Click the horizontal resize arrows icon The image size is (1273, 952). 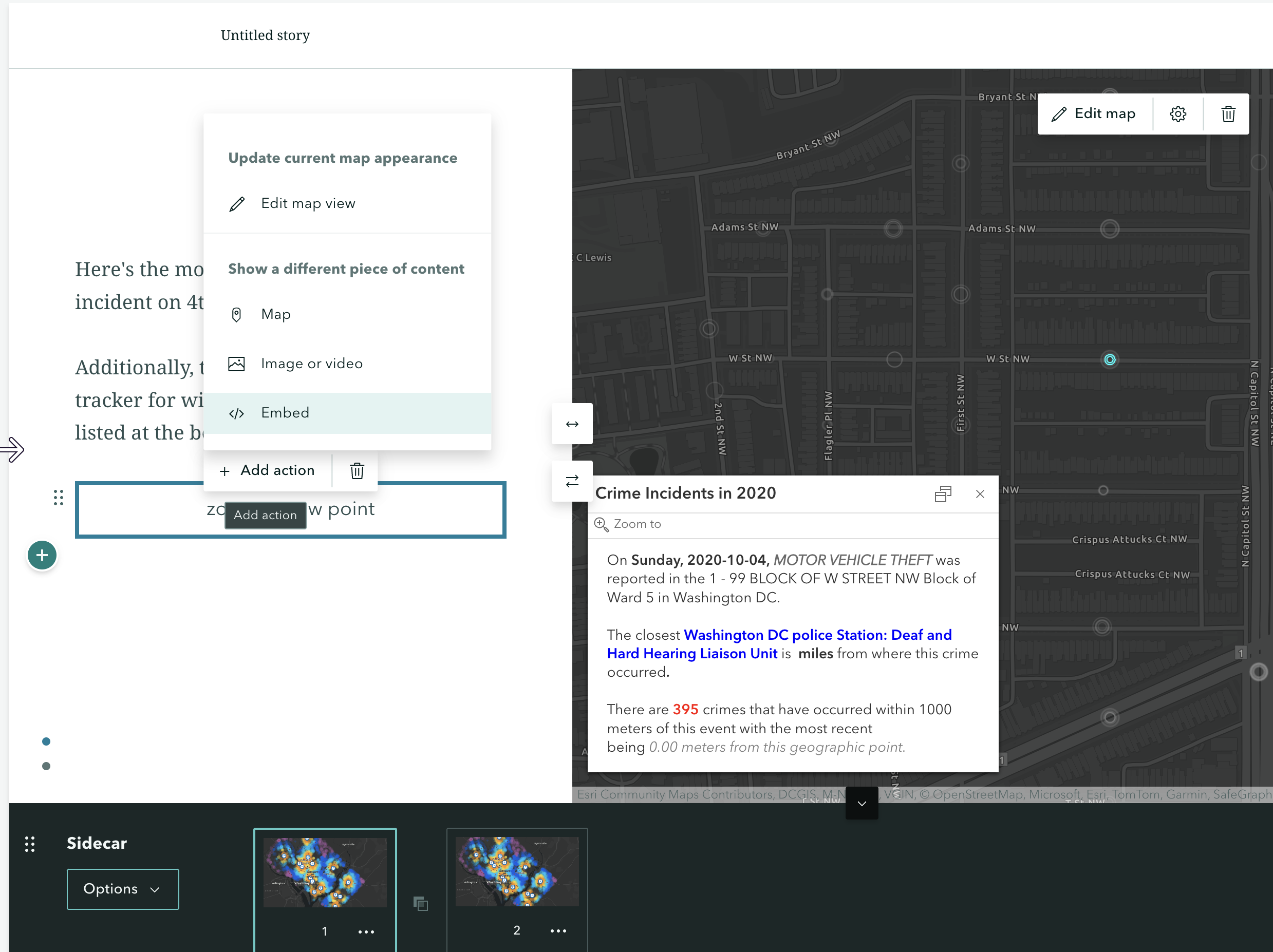click(571, 423)
